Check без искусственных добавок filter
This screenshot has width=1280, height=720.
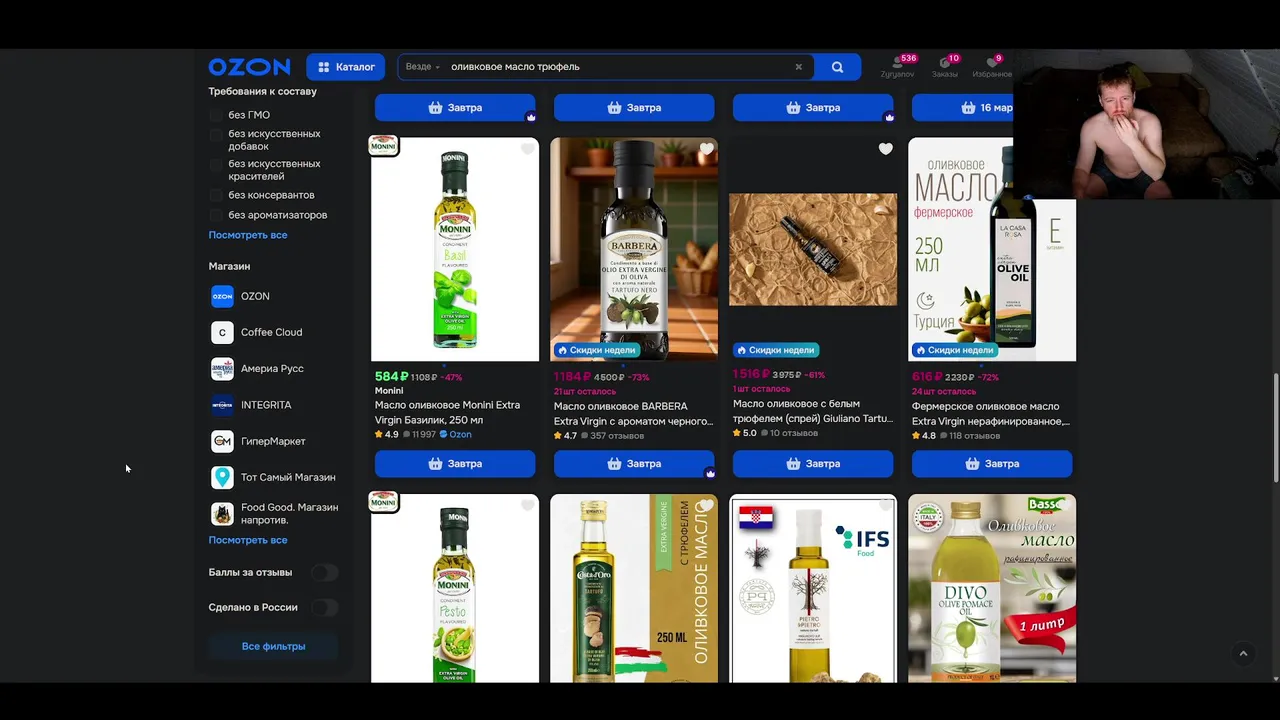coord(216,134)
